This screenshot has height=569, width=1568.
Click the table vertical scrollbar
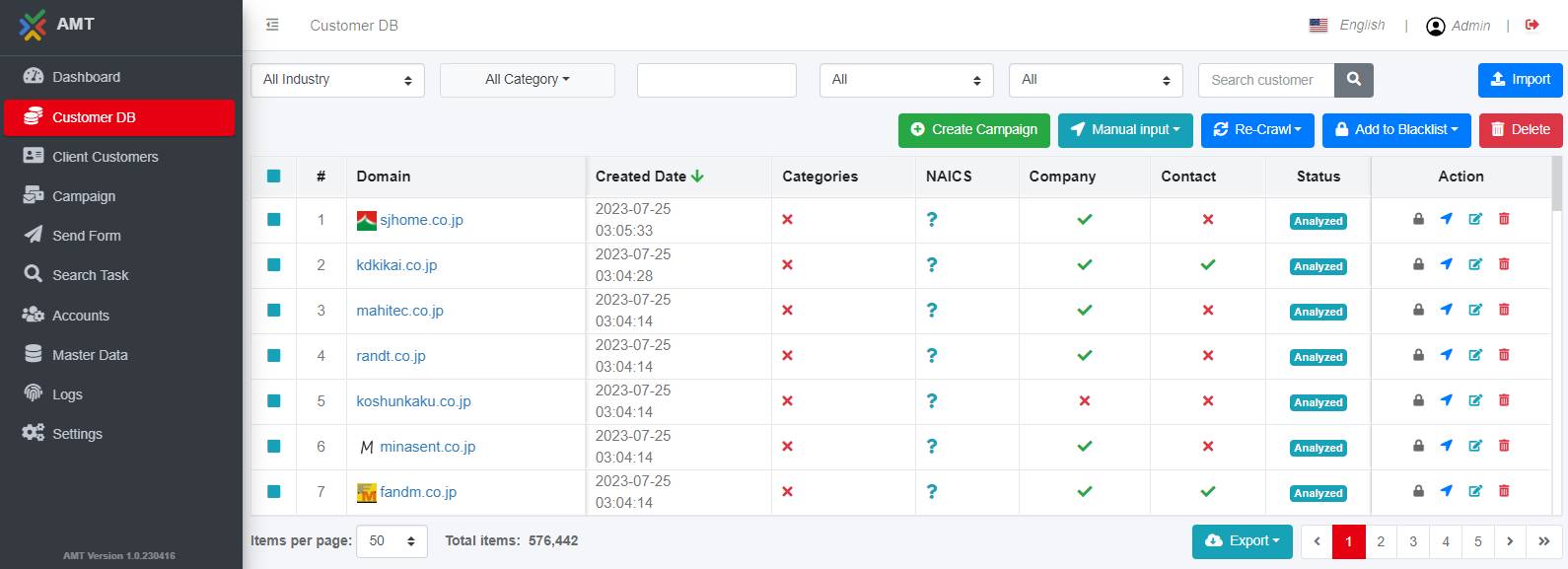(1558, 183)
